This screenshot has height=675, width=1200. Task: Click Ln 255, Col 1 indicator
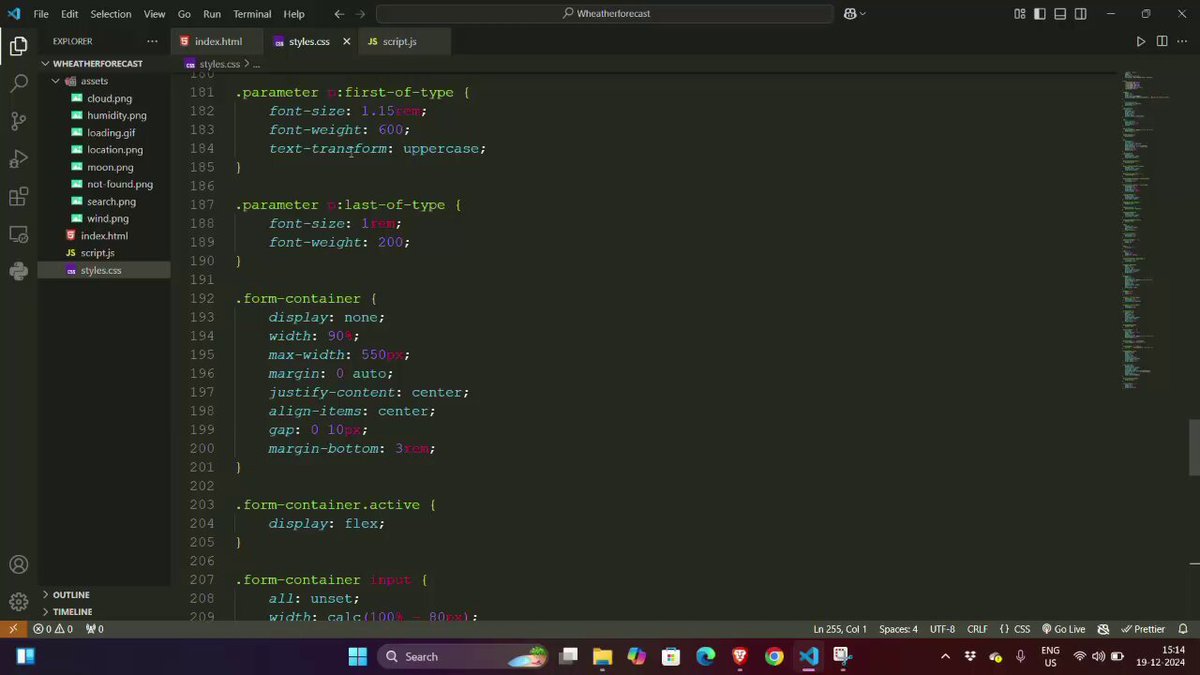840,629
